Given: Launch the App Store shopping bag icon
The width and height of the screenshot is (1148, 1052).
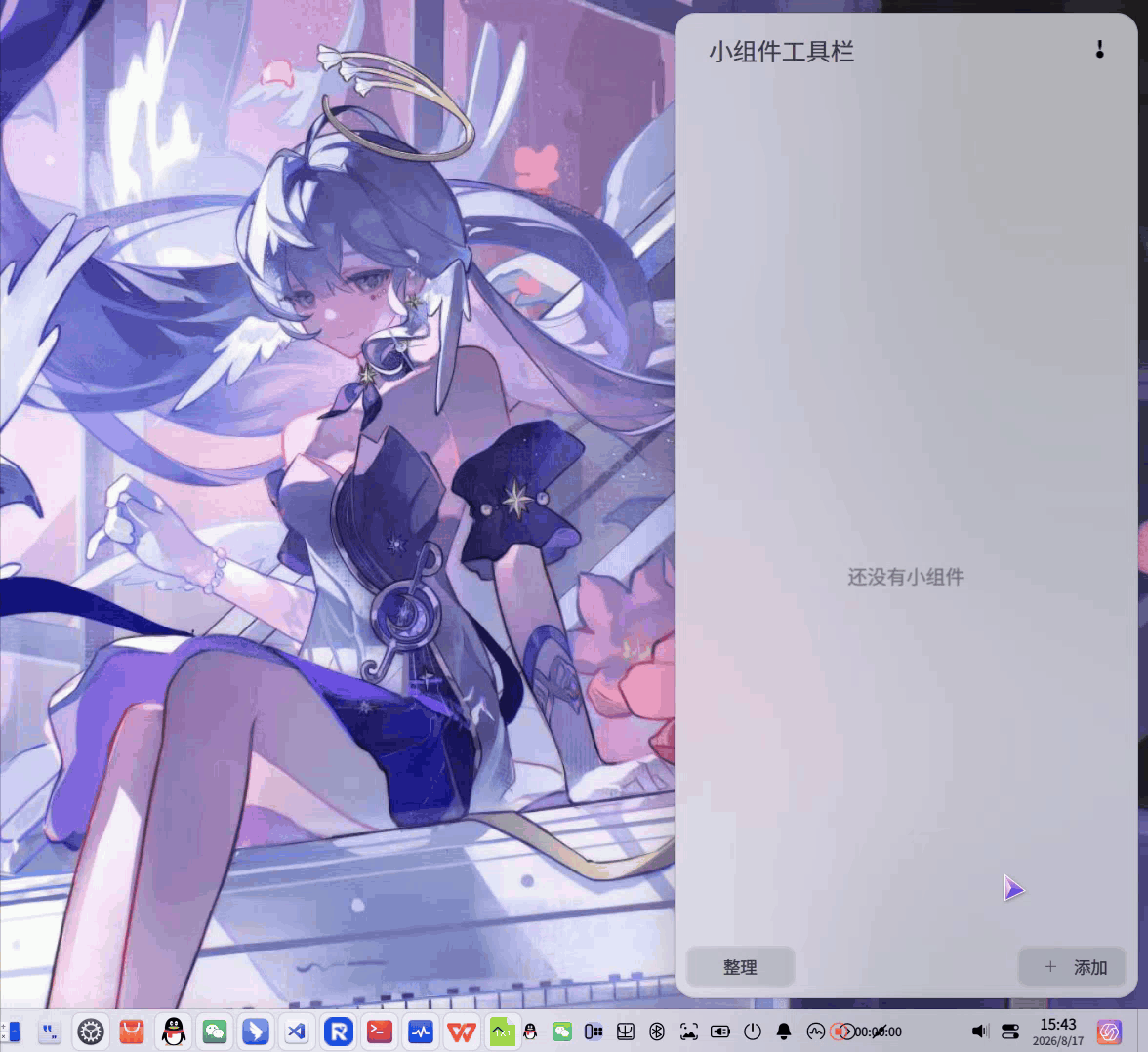Looking at the screenshot, I should pyautogui.click(x=132, y=1032).
